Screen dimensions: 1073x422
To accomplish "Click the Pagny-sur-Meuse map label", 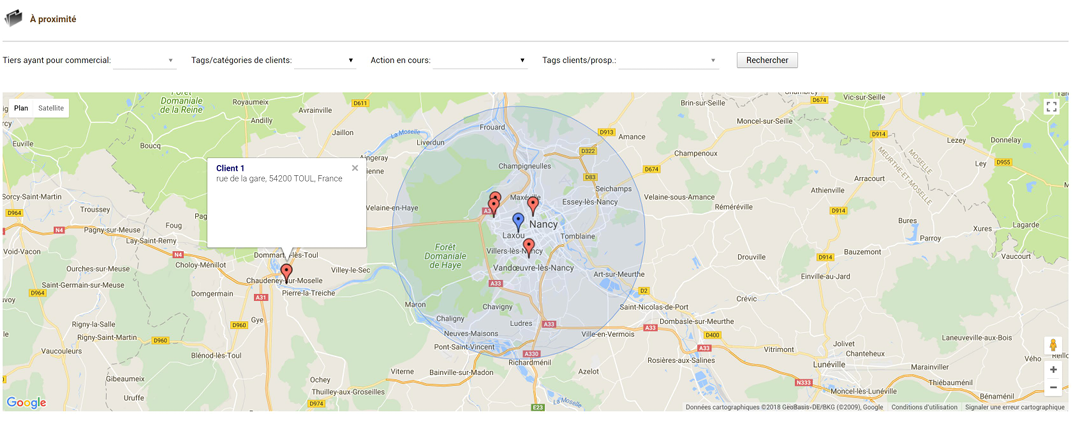I will 112,230.
